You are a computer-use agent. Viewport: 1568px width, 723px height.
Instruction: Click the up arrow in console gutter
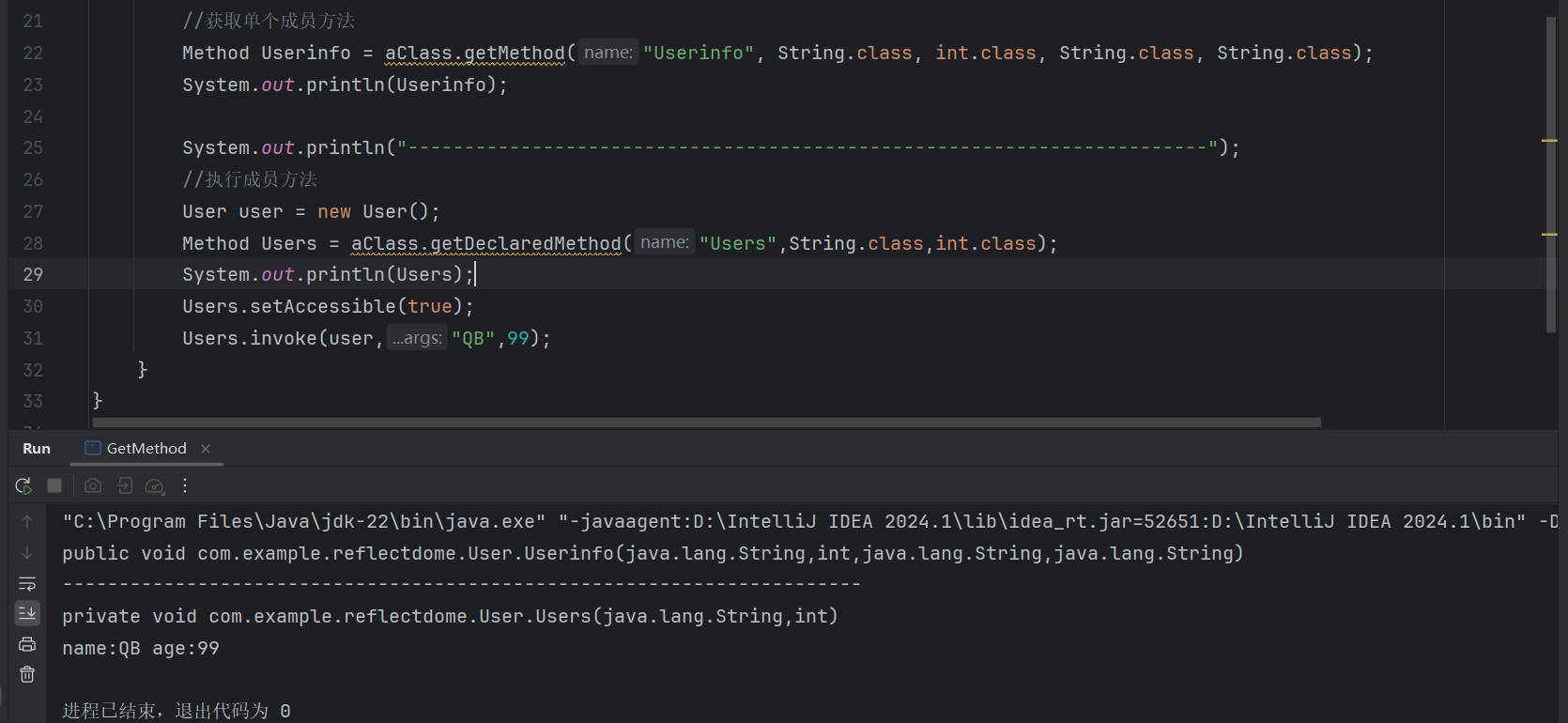point(27,521)
